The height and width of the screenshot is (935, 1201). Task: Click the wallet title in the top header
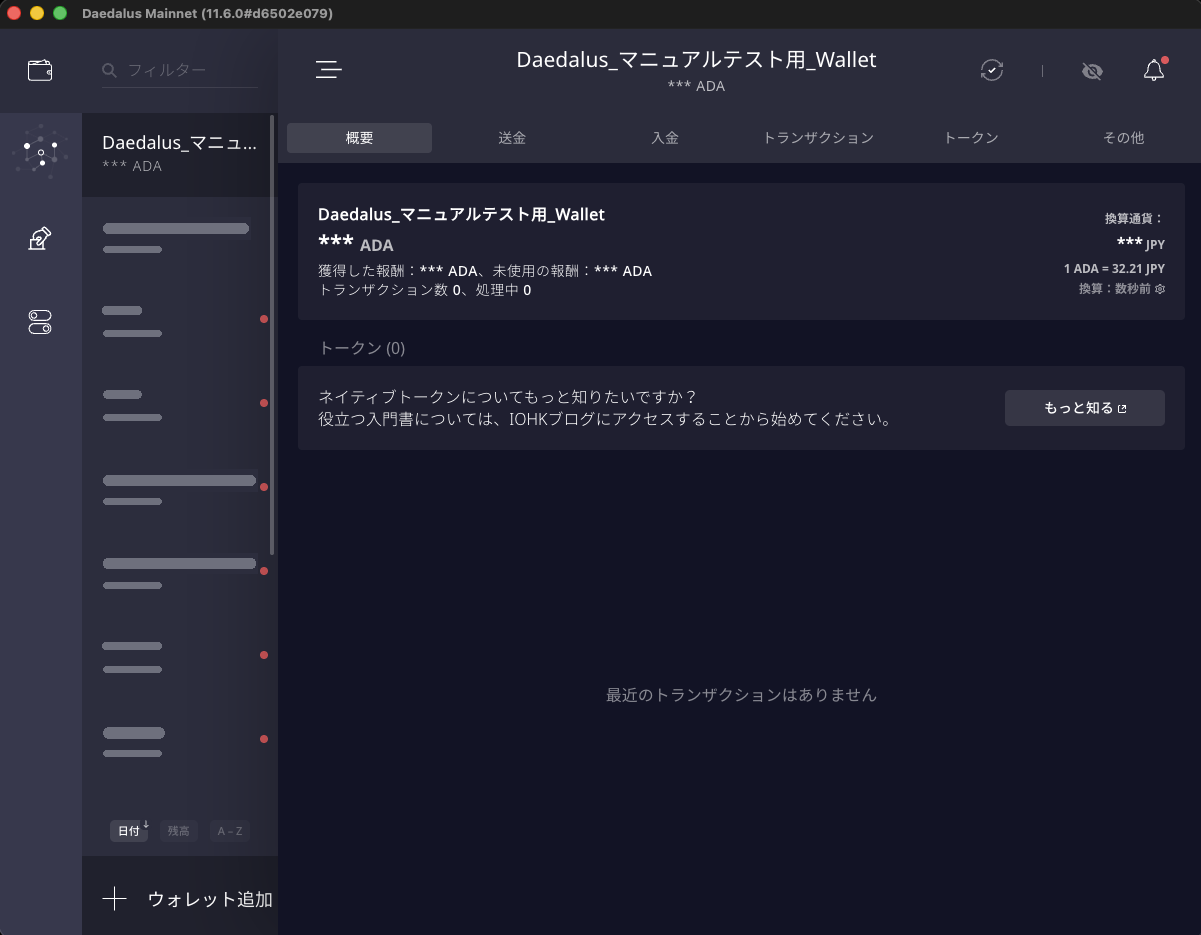coord(696,60)
